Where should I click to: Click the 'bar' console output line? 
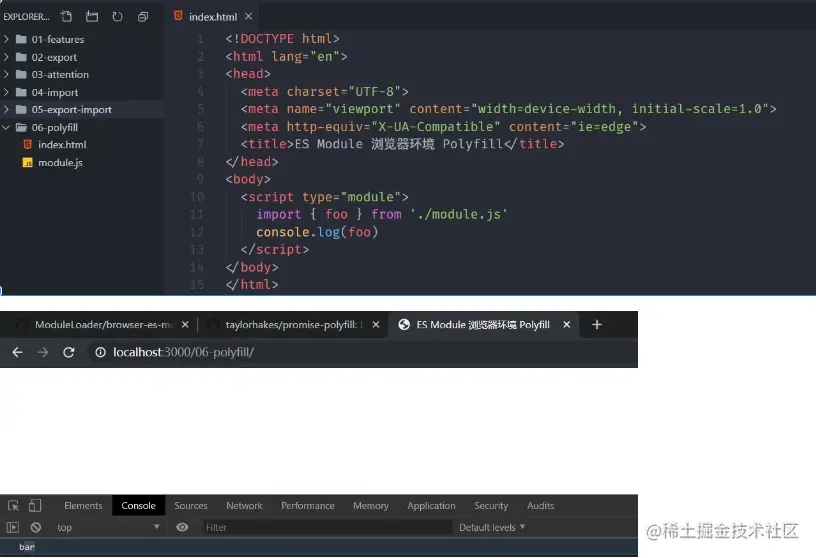coord(318,547)
